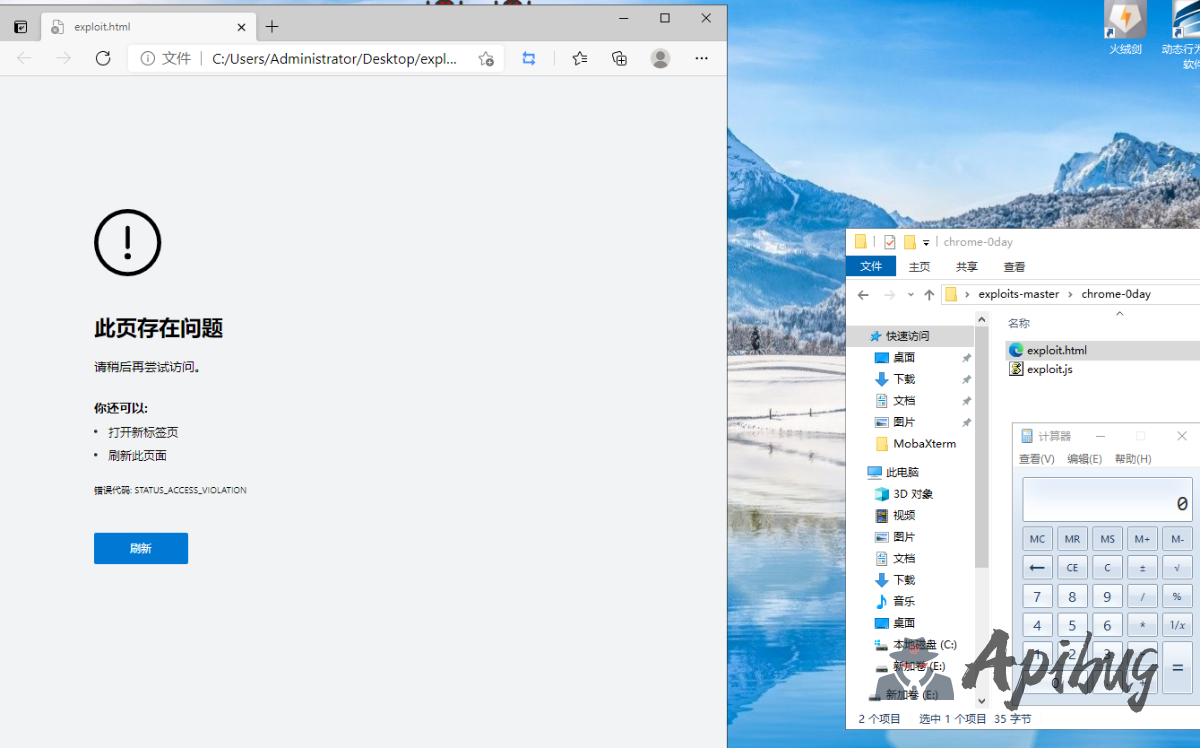
Task: Click the browser reload icon
Action: 103,59
